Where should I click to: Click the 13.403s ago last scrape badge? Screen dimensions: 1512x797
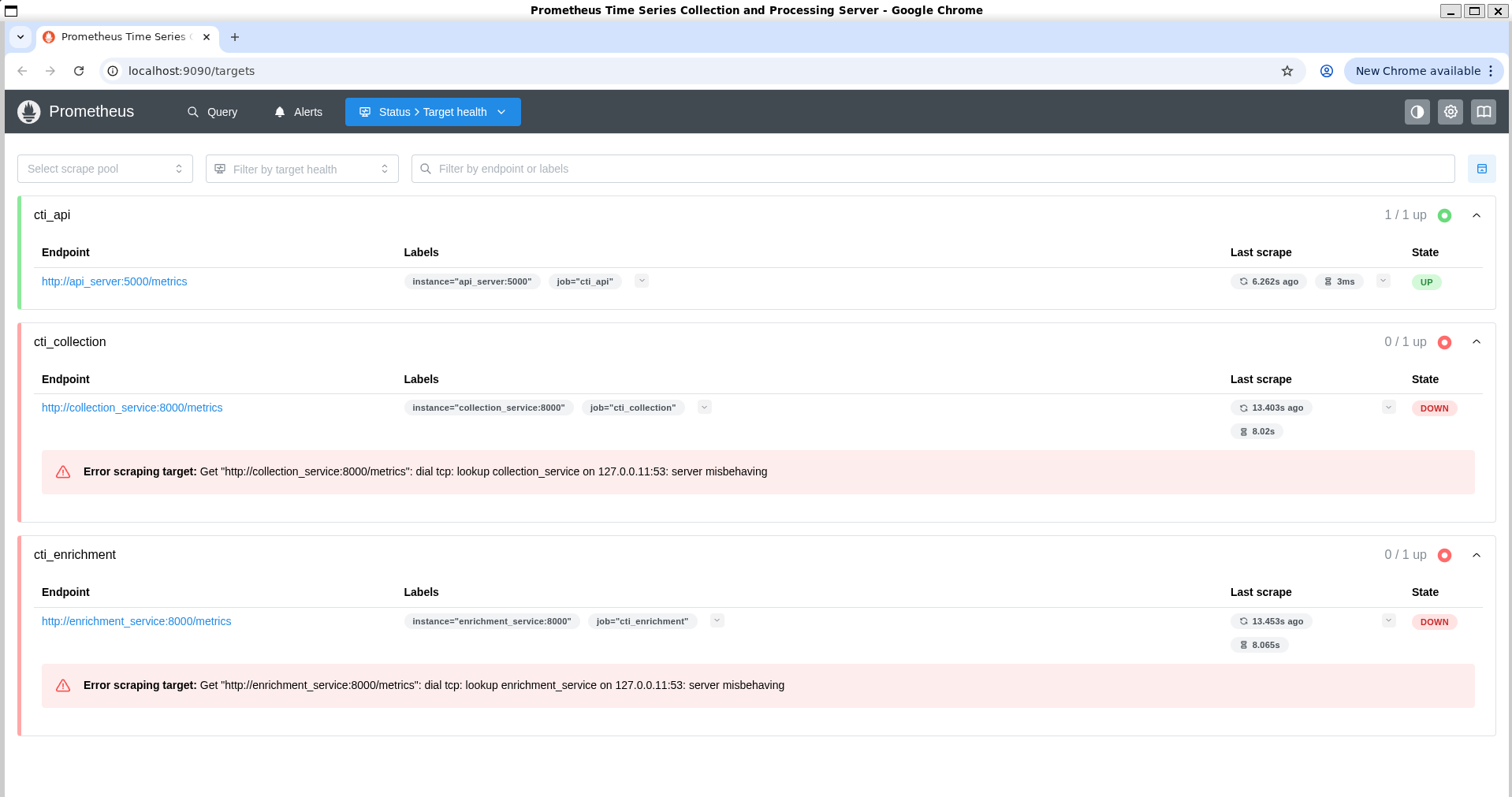click(1272, 408)
